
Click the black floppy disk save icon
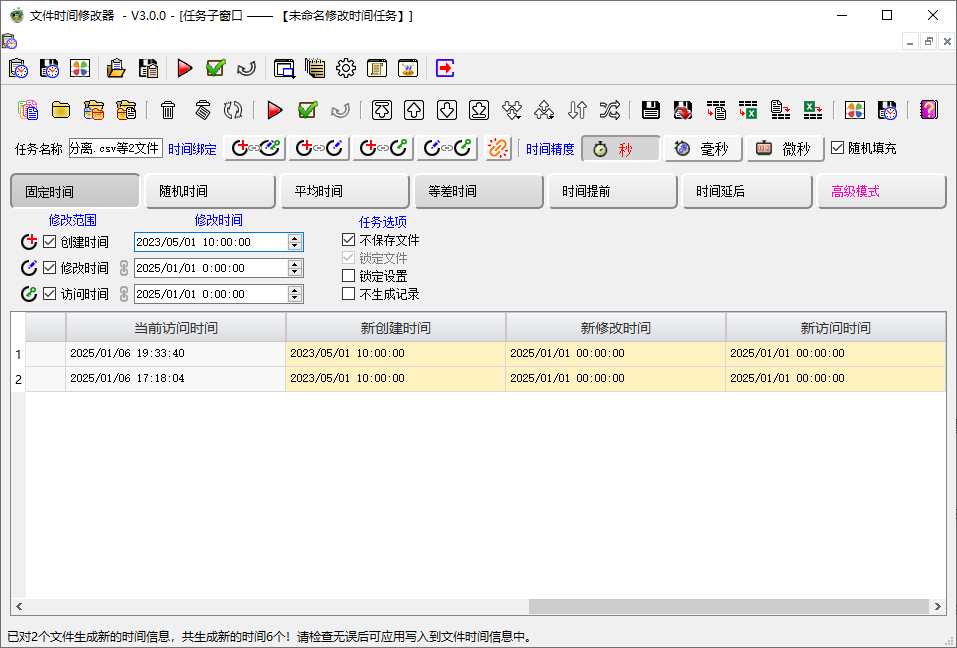651,110
